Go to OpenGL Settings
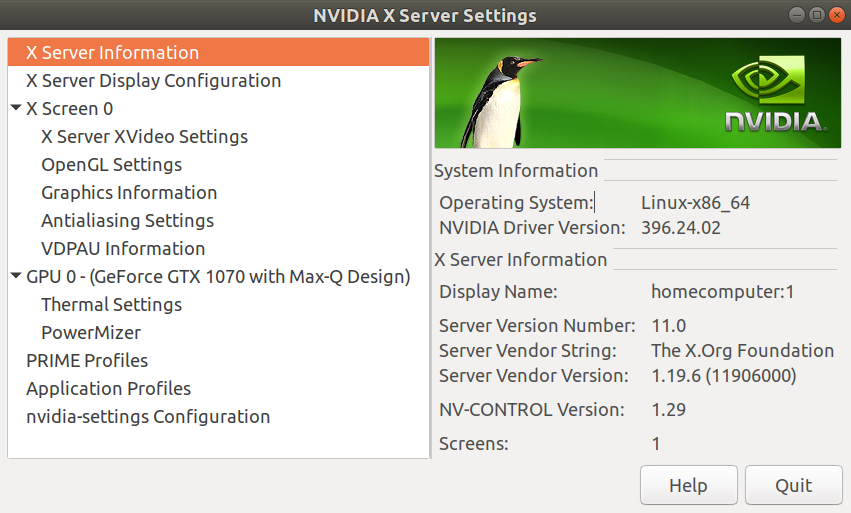Viewport: 851px width, 513px height. [111, 164]
